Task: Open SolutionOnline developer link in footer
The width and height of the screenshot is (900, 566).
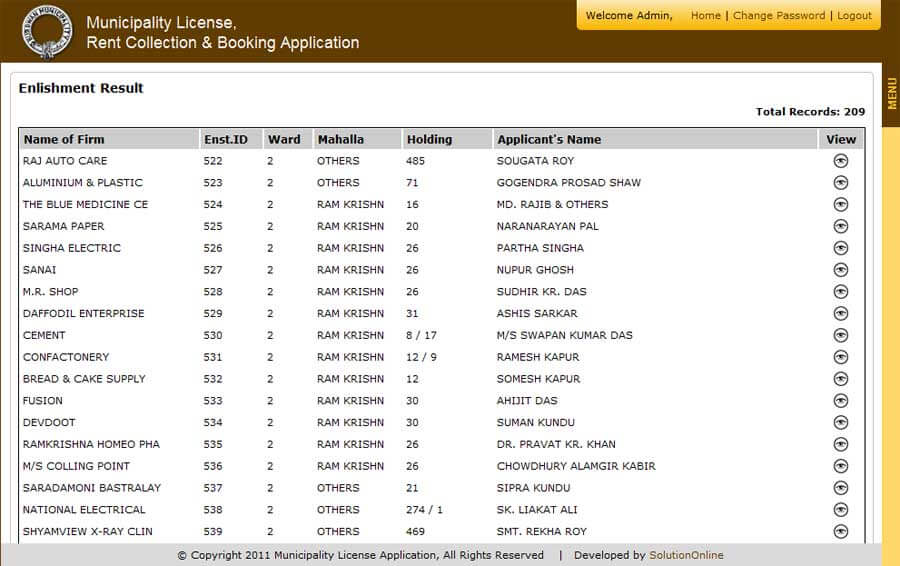Action: (x=686, y=555)
